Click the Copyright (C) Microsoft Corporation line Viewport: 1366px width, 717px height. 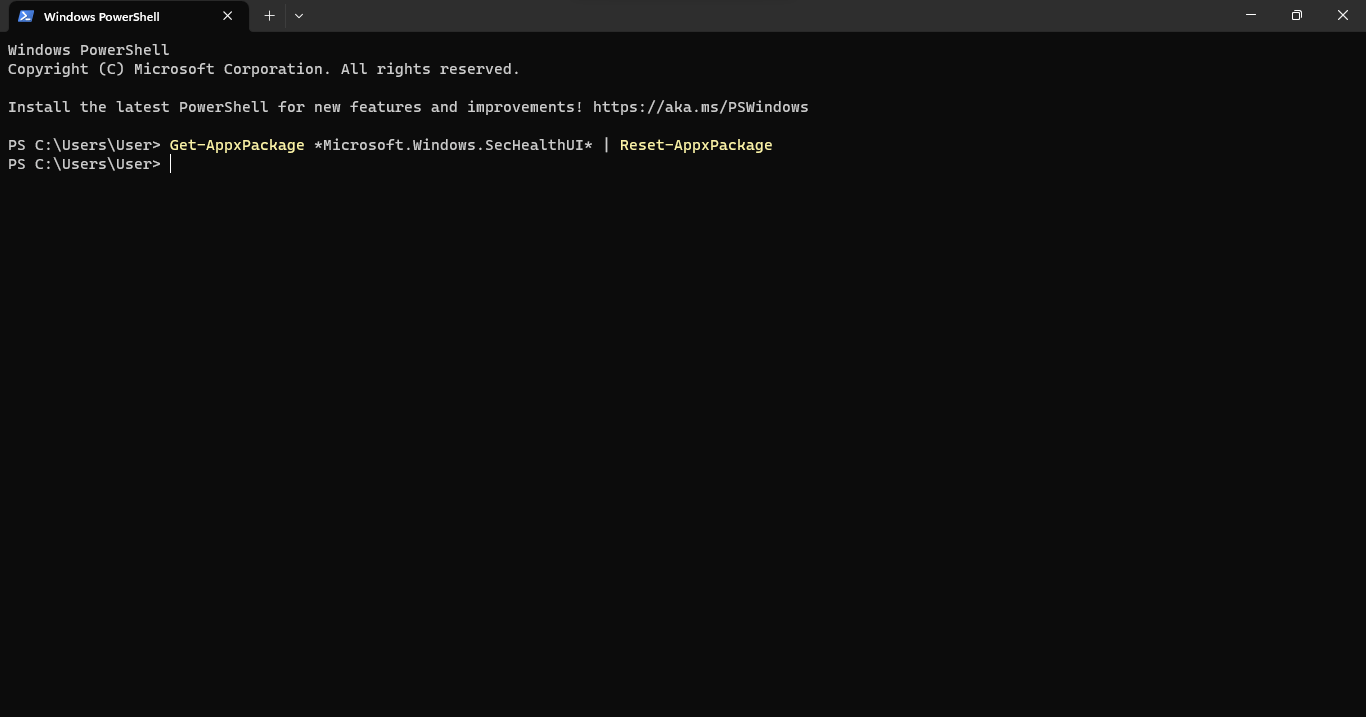point(264,69)
